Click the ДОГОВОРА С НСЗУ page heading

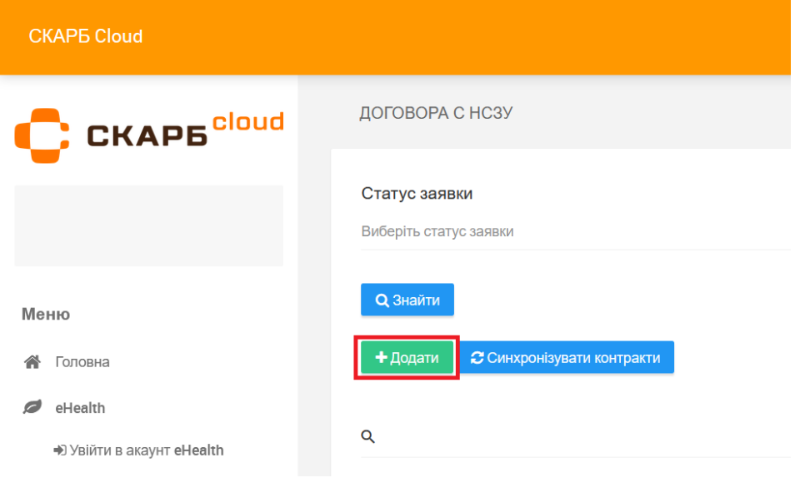pos(435,113)
